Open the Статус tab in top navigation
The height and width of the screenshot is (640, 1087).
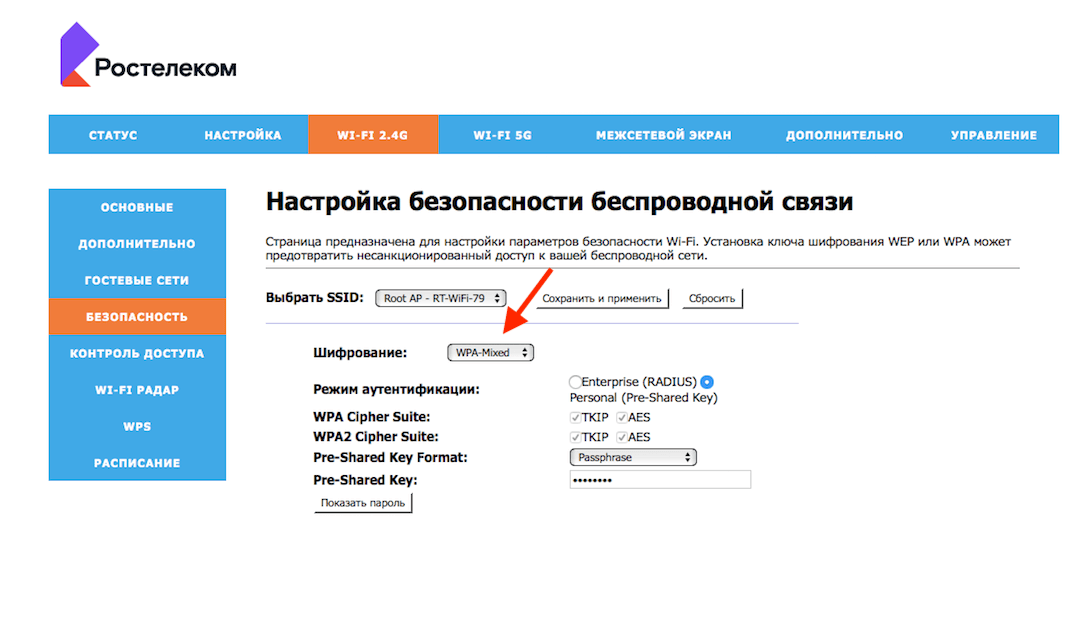(x=113, y=135)
